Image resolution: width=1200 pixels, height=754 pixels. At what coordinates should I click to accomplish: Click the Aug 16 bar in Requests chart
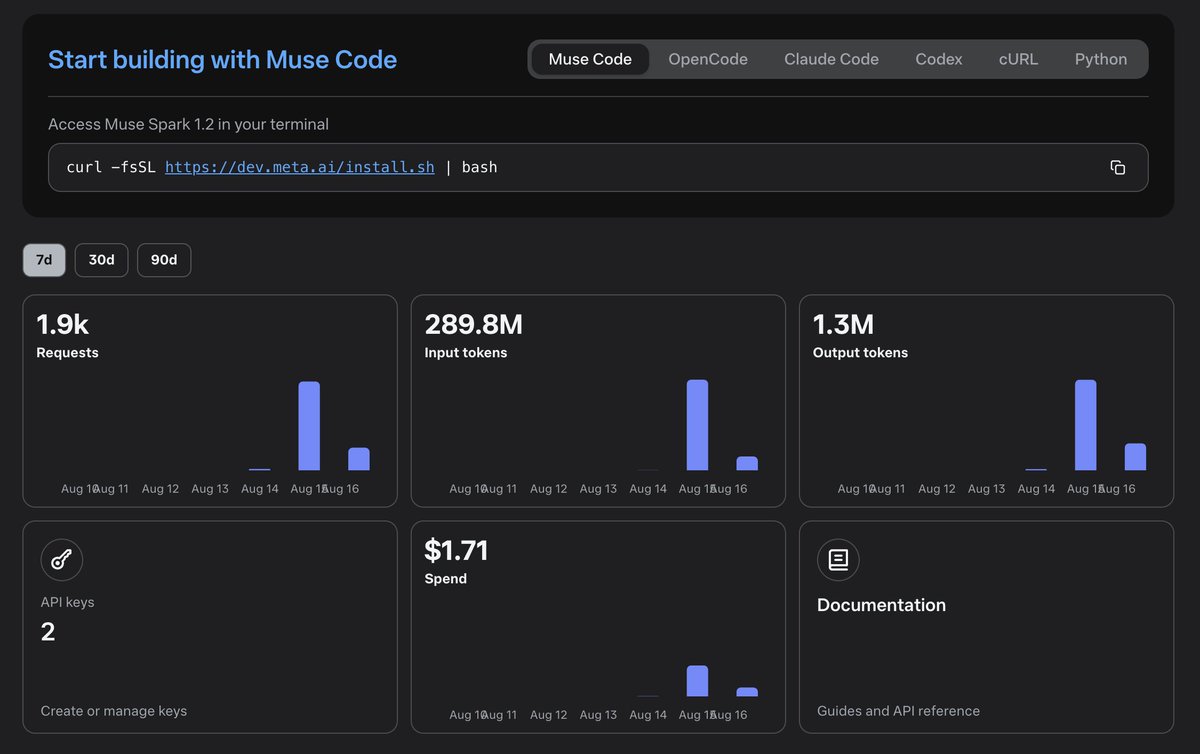[x=359, y=459]
